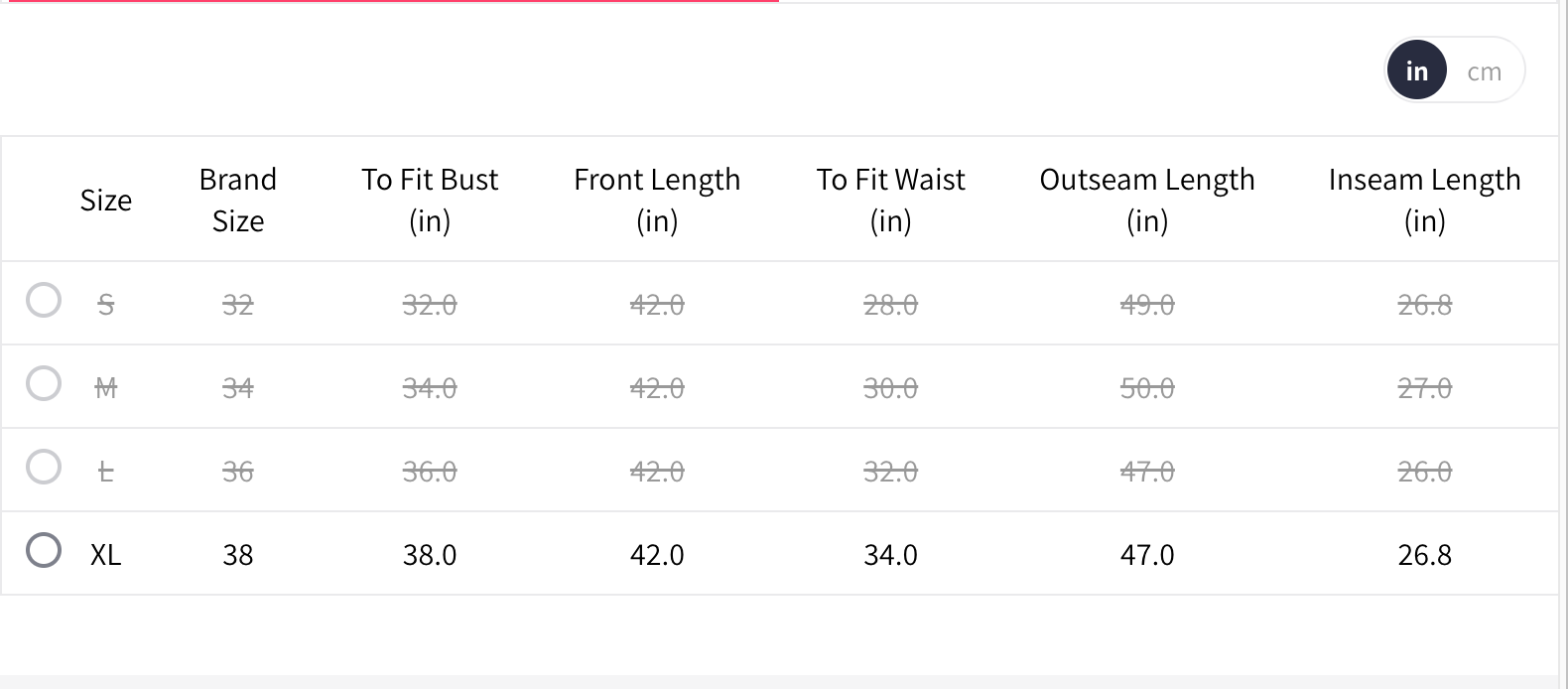Click the crossed-out outseam value 50.0
The height and width of the screenshot is (689, 1568).
point(1147,388)
